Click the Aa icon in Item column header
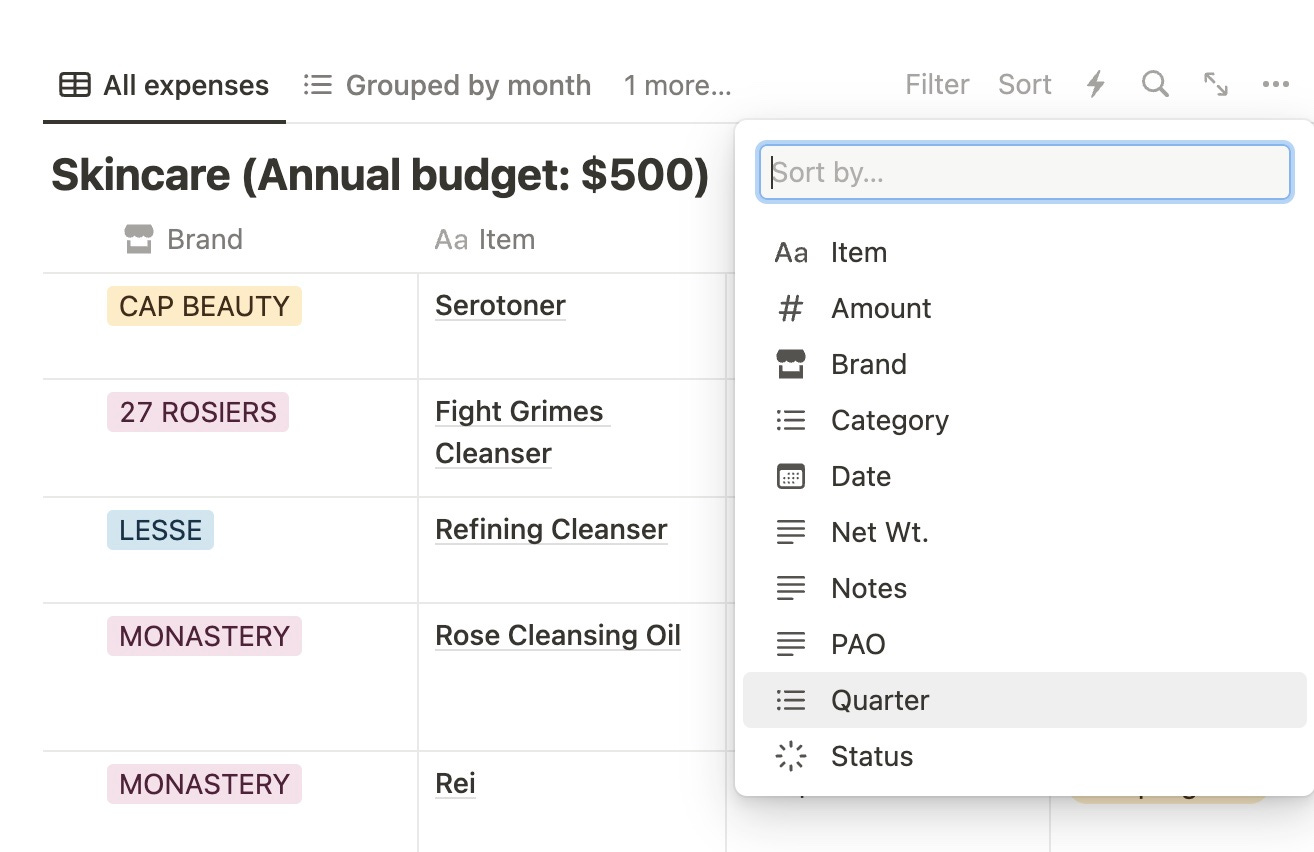 click(x=451, y=240)
